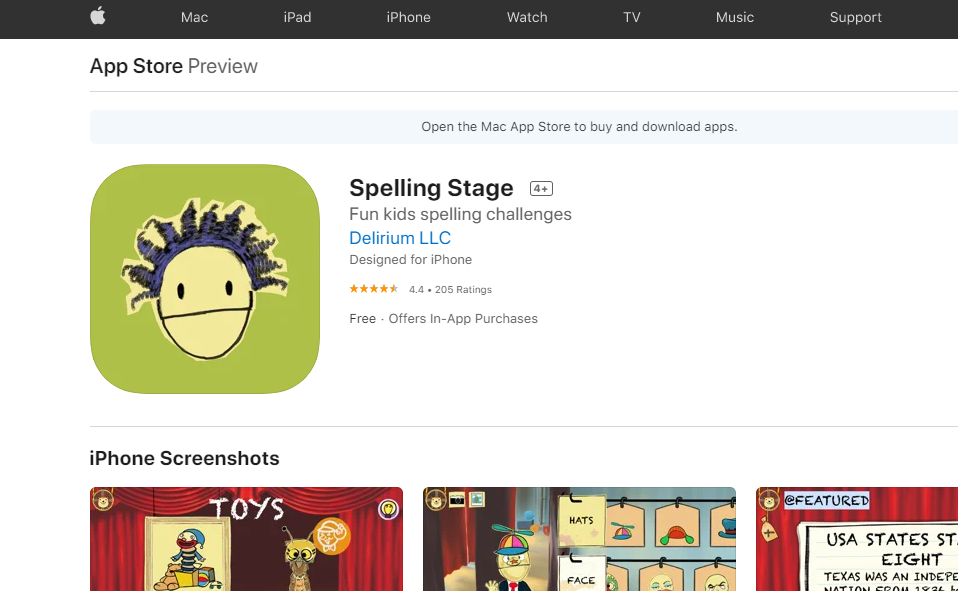958x591 pixels.
Task: Open the Music navigation item
Action: [x=734, y=17]
